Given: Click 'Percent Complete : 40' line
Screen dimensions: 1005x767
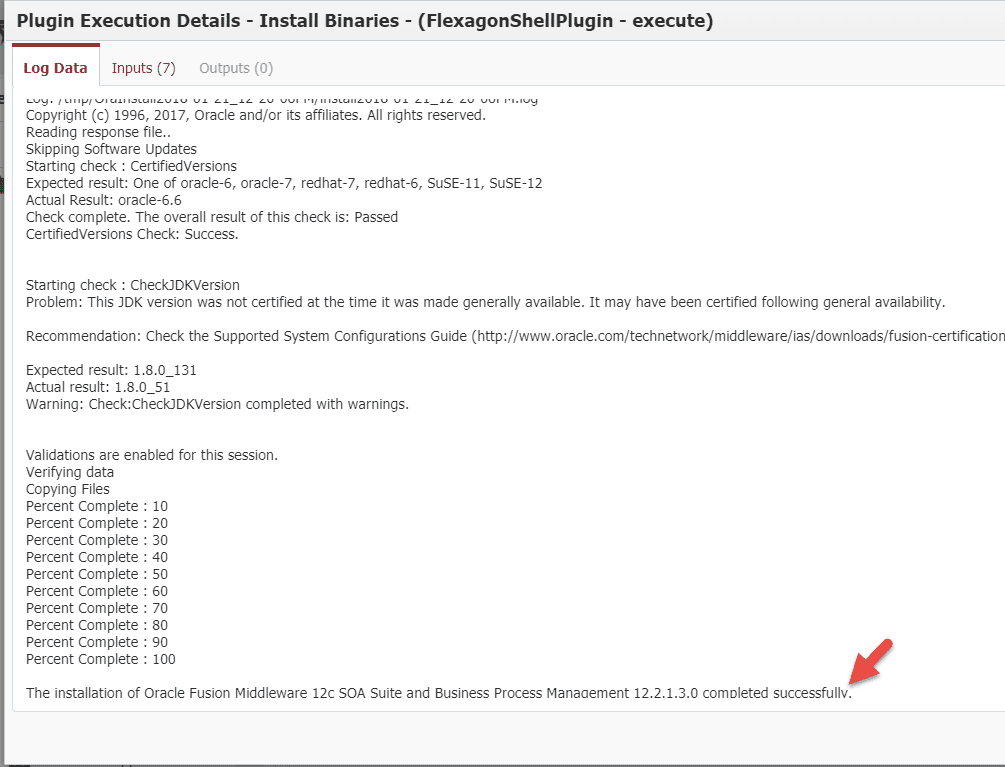Looking at the screenshot, I should coord(97,557).
